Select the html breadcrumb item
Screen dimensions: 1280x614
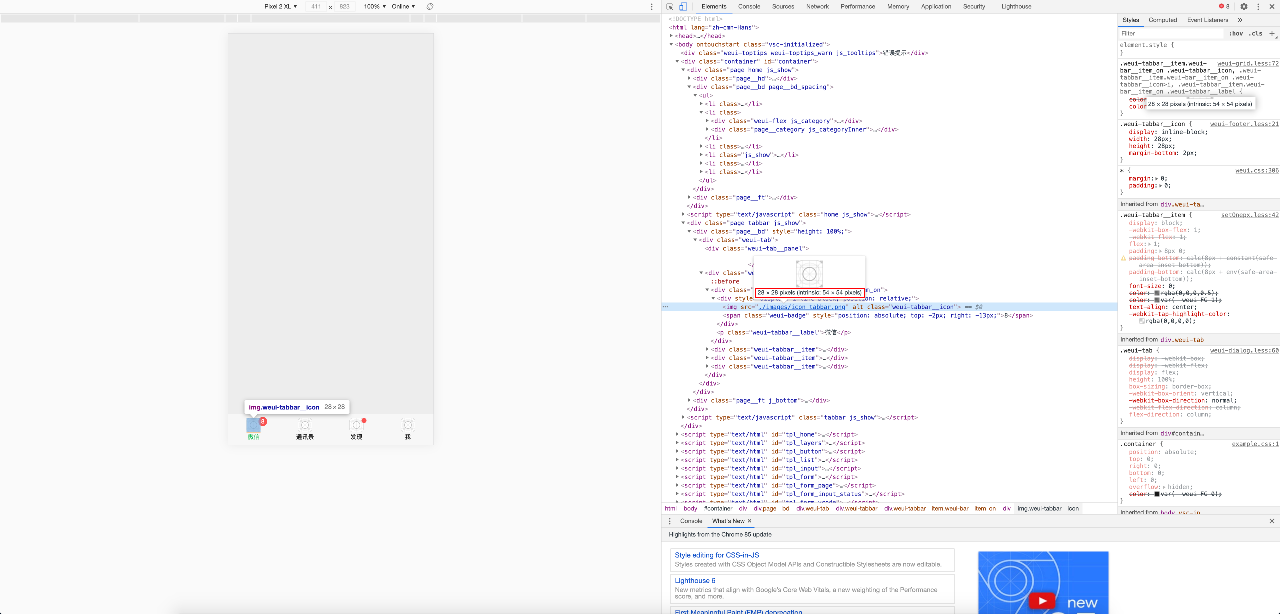670,508
